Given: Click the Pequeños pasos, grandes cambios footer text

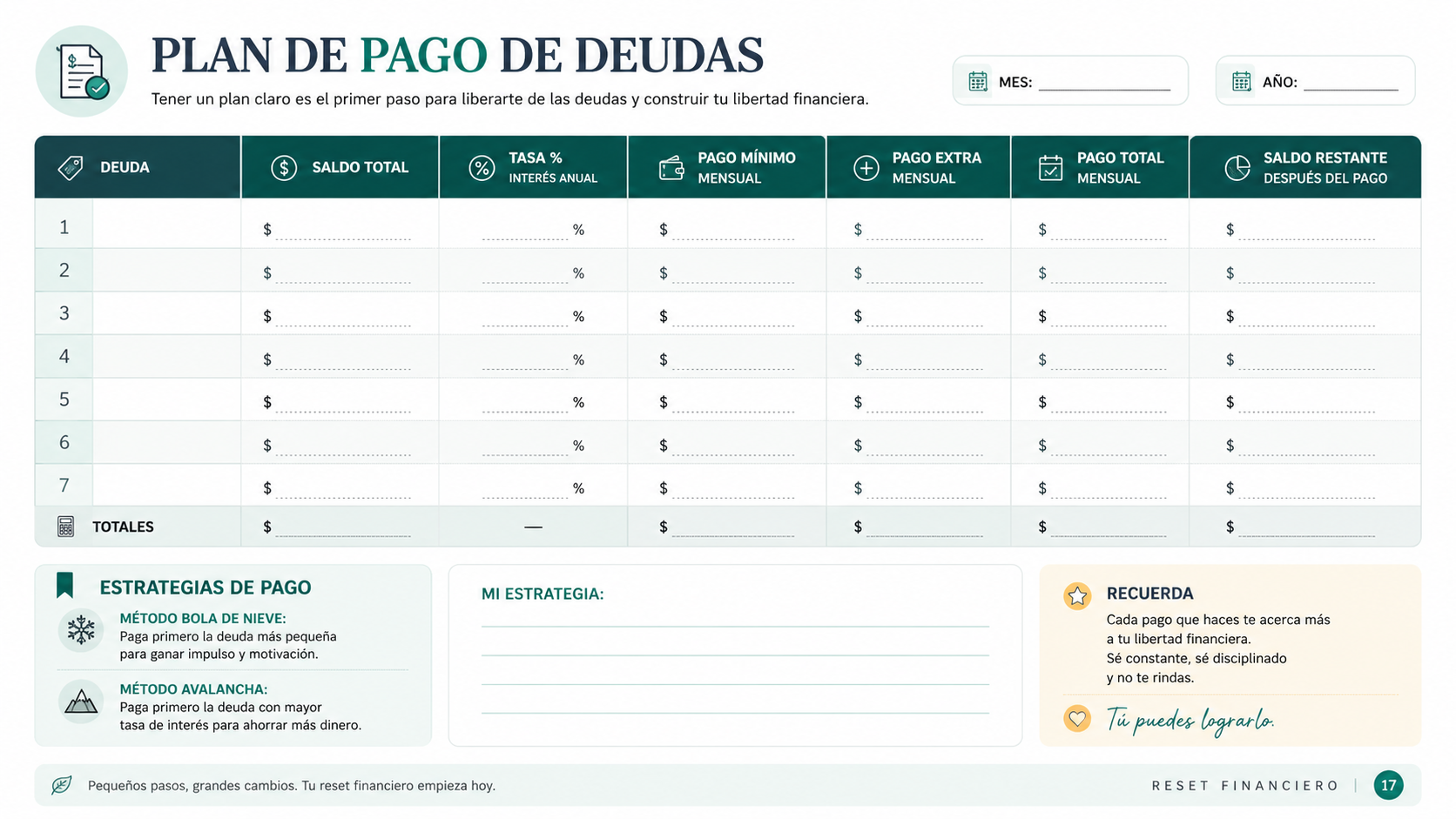Looking at the screenshot, I should [292, 785].
